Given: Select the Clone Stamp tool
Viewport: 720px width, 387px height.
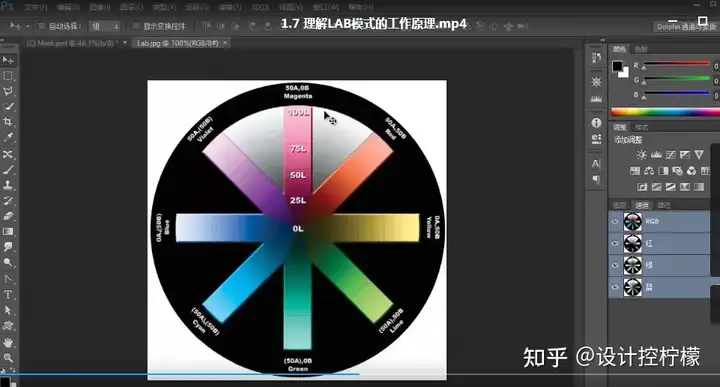Looking at the screenshot, I should pos(8,185).
